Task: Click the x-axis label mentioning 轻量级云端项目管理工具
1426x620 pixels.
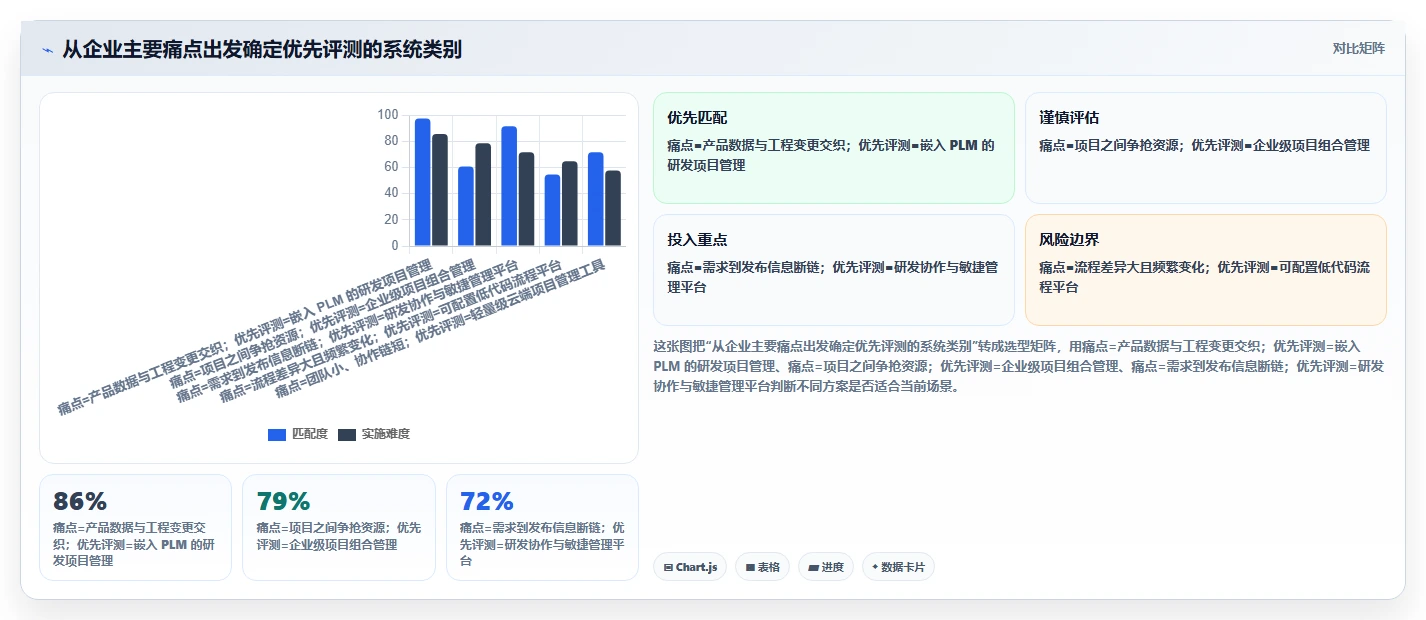Action: coord(441,329)
